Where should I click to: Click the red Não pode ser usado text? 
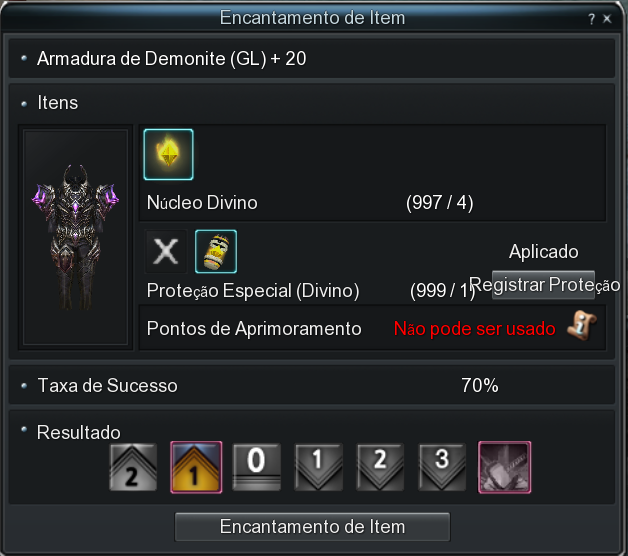(x=475, y=328)
